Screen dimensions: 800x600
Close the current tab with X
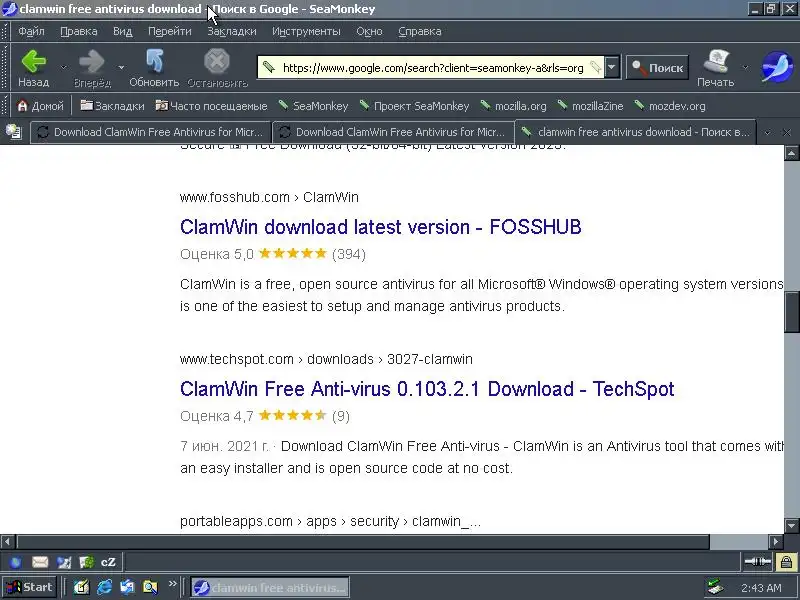click(787, 132)
